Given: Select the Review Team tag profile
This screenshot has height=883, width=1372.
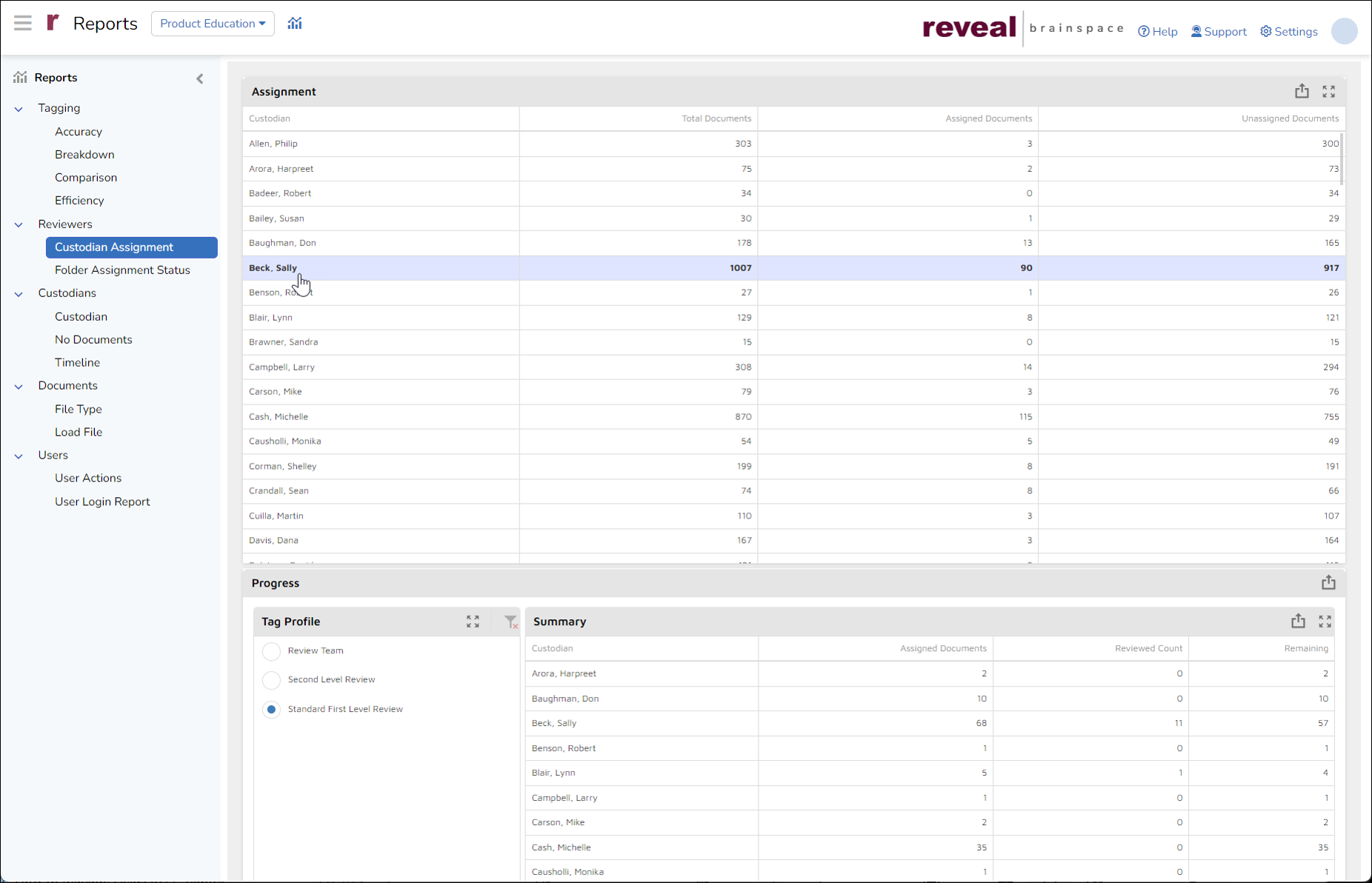Looking at the screenshot, I should coord(272,651).
